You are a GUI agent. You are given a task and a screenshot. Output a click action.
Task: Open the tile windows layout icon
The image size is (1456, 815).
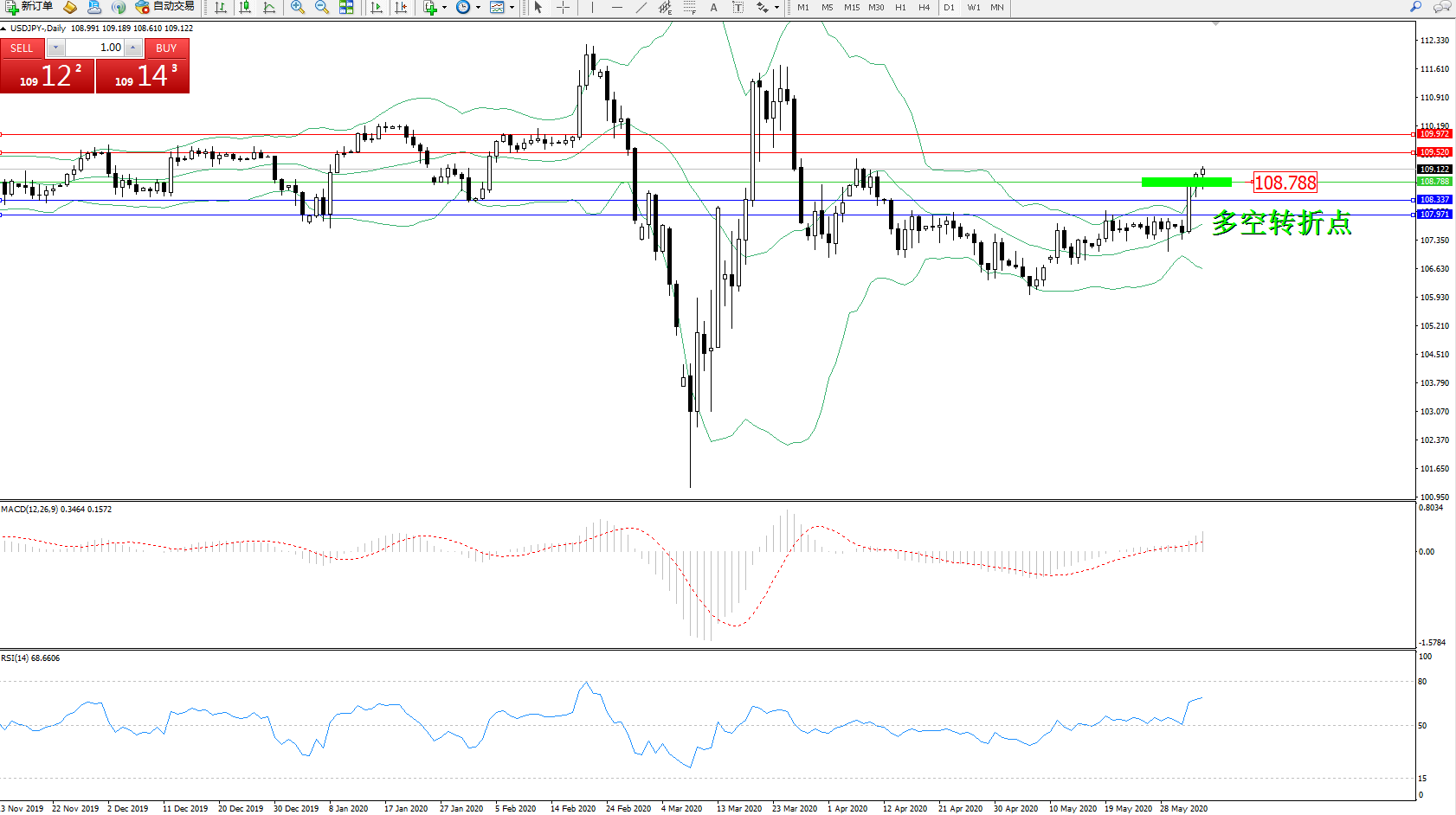(346, 8)
